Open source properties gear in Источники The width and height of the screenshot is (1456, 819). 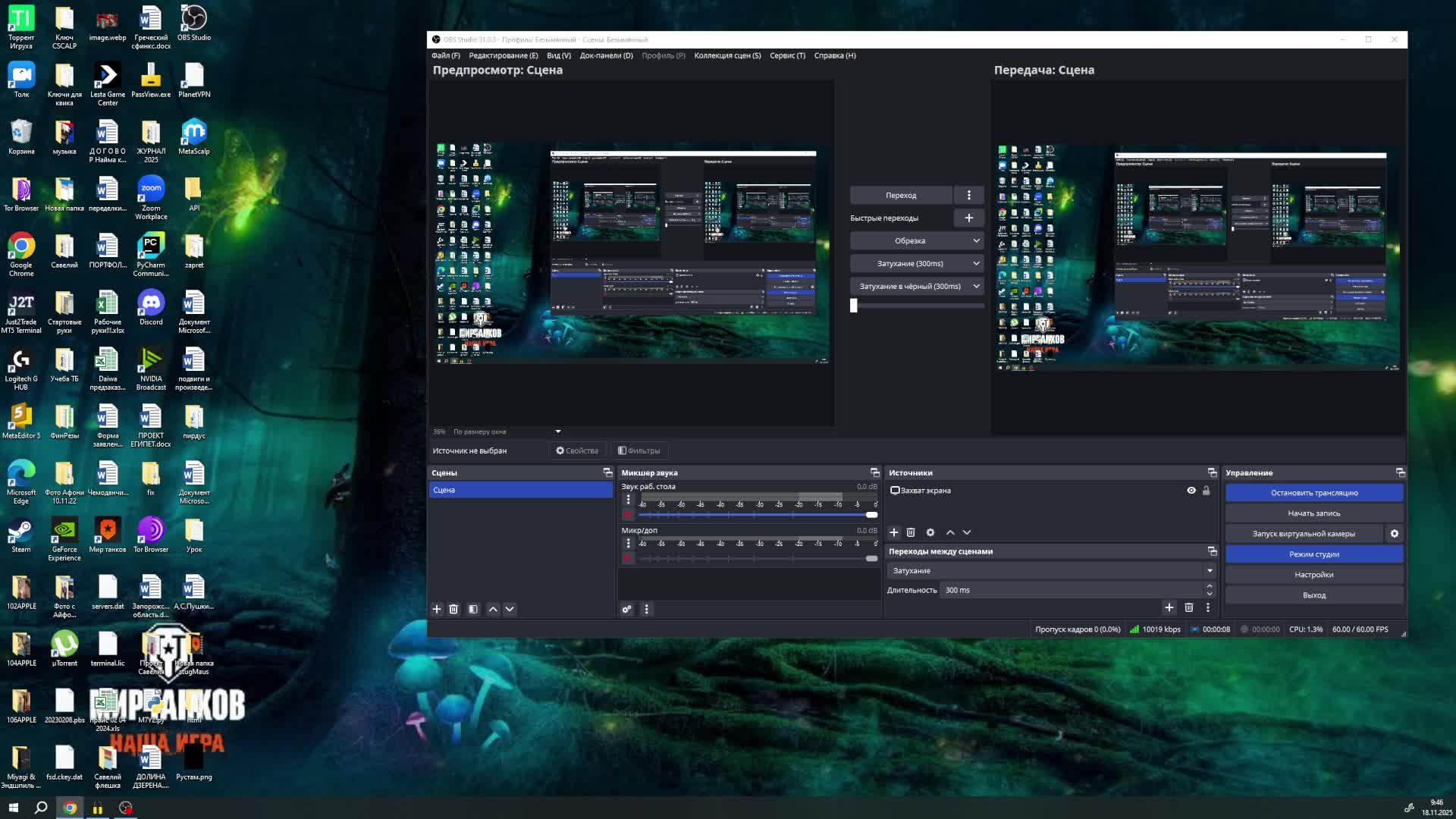pyautogui.click(x=930, y=532)
